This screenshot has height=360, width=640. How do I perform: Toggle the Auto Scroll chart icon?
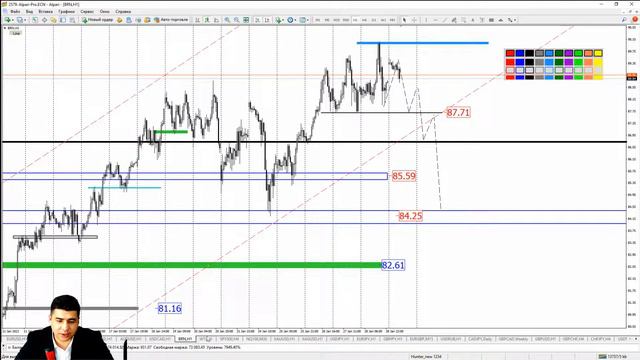tap(258, 20)
